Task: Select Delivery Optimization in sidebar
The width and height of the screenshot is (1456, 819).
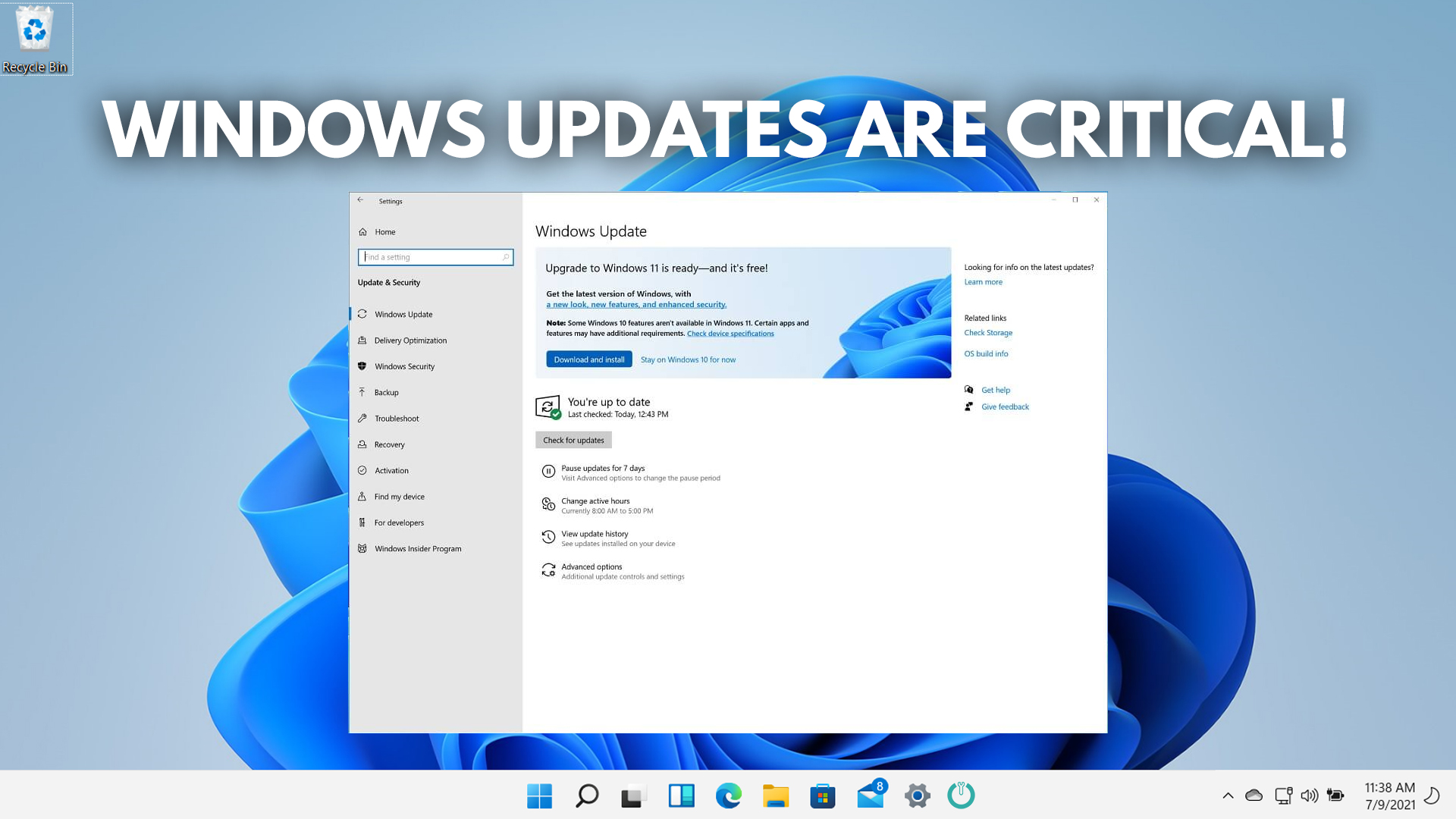Action: [x=410, y=340]
